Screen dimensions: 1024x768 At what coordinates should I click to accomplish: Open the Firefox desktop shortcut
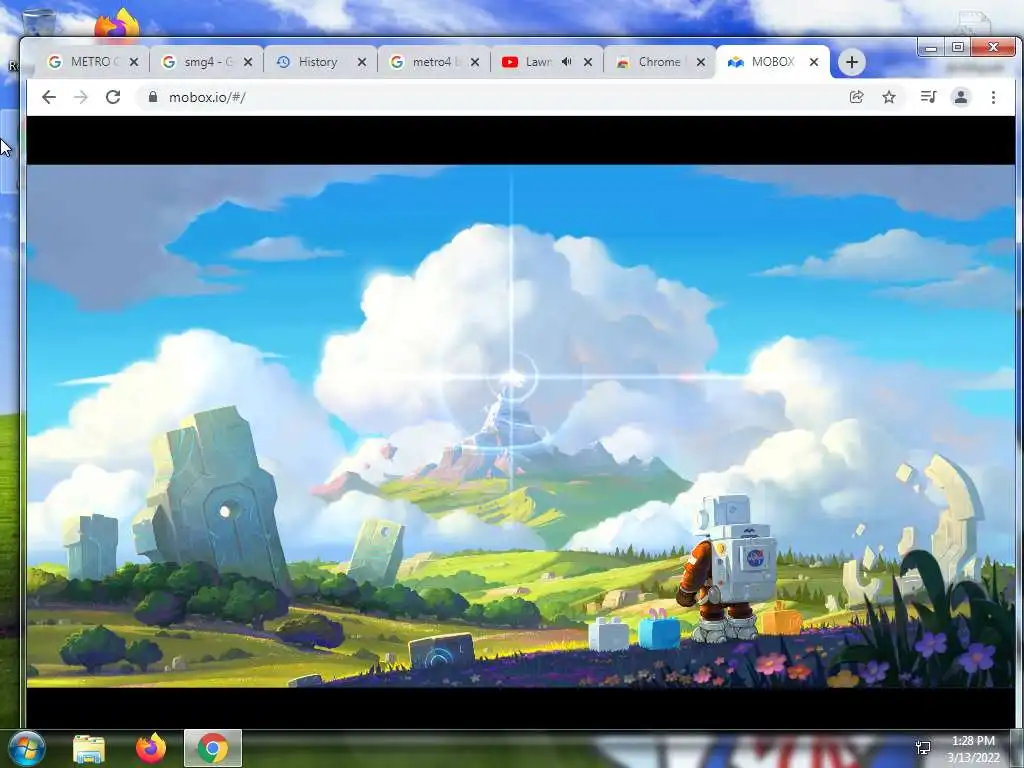116,23
